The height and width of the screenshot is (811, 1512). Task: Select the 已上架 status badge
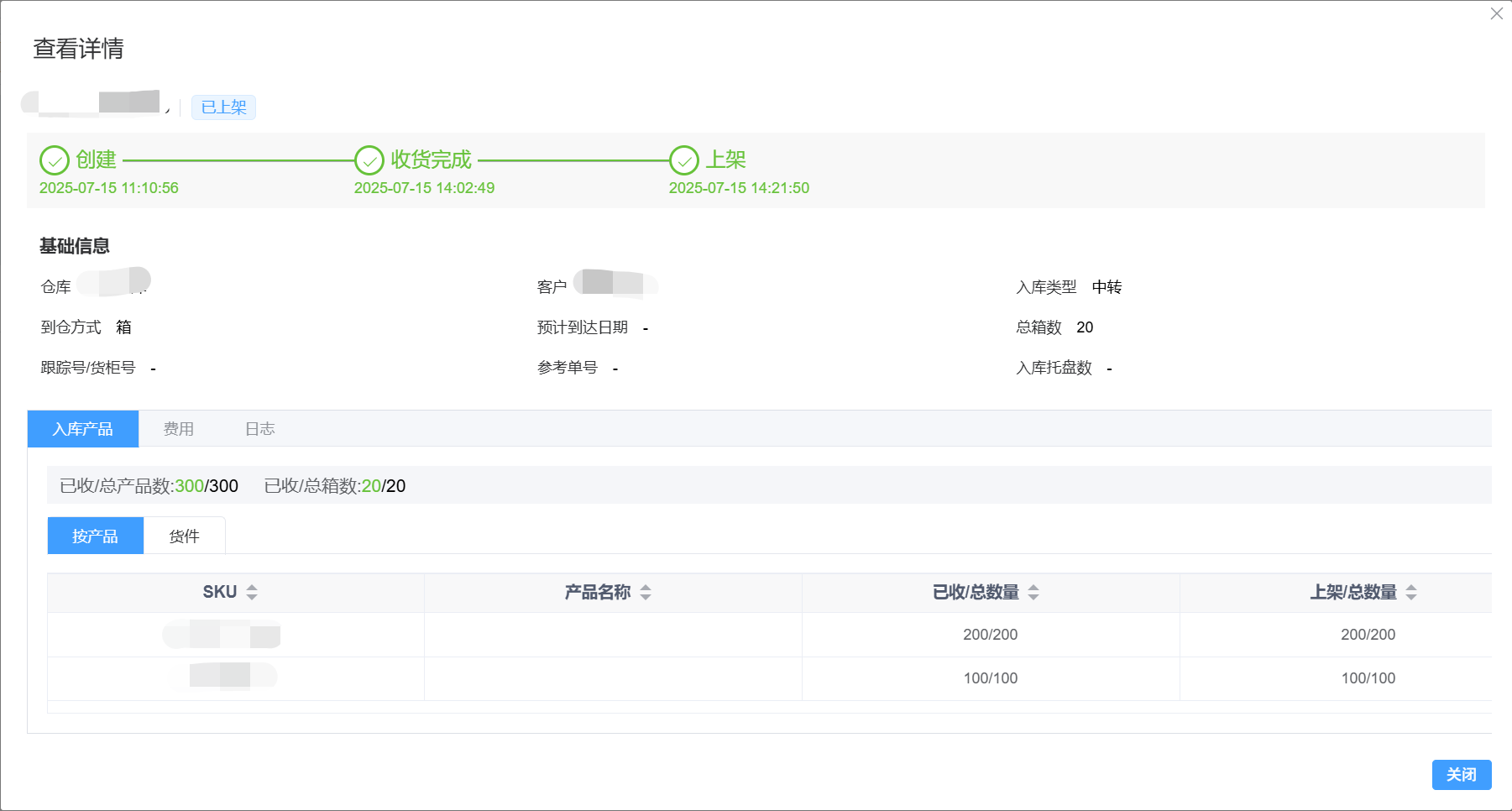[x=222, y=107]
